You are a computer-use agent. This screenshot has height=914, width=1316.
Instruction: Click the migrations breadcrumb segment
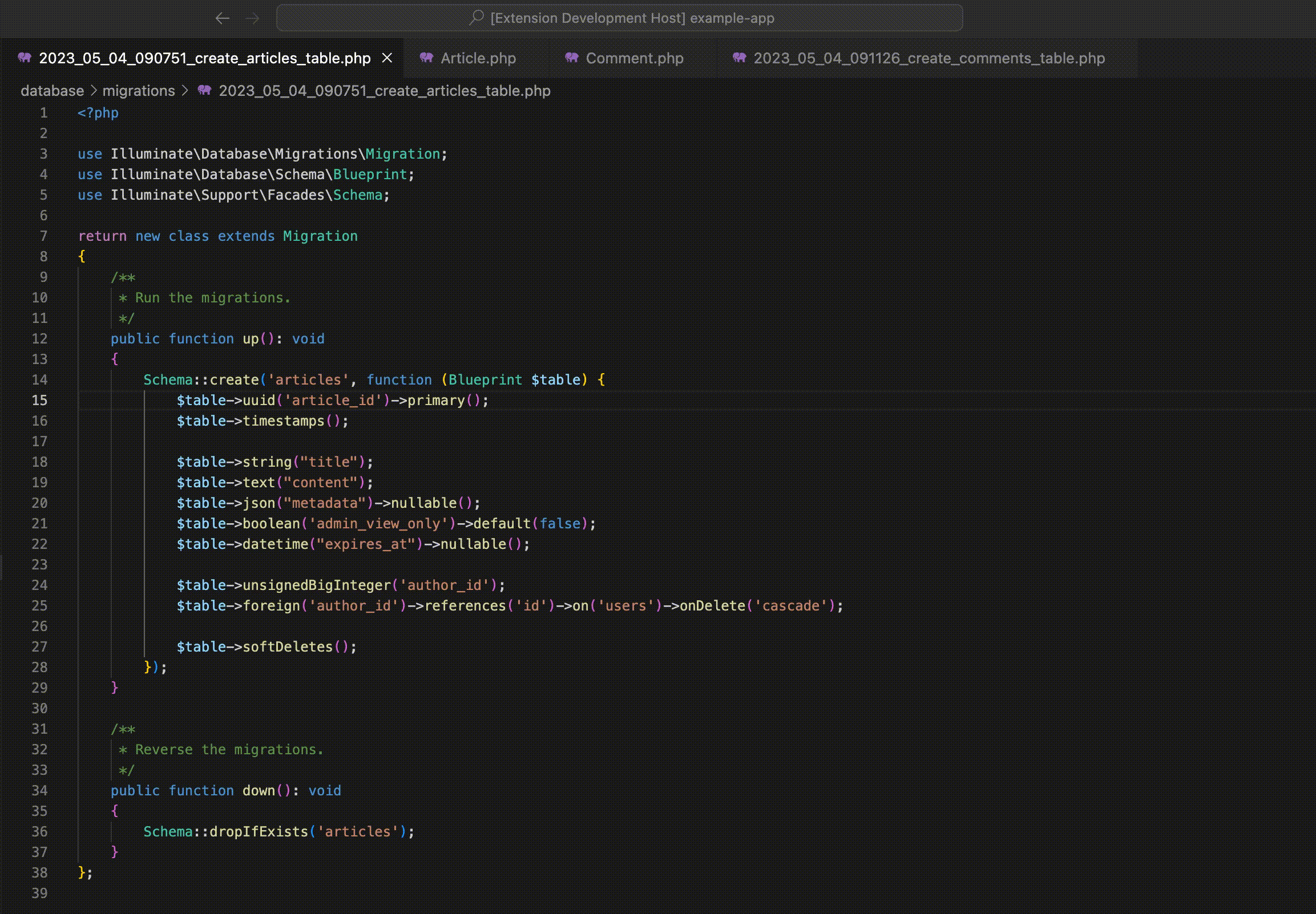pos(139,91)
